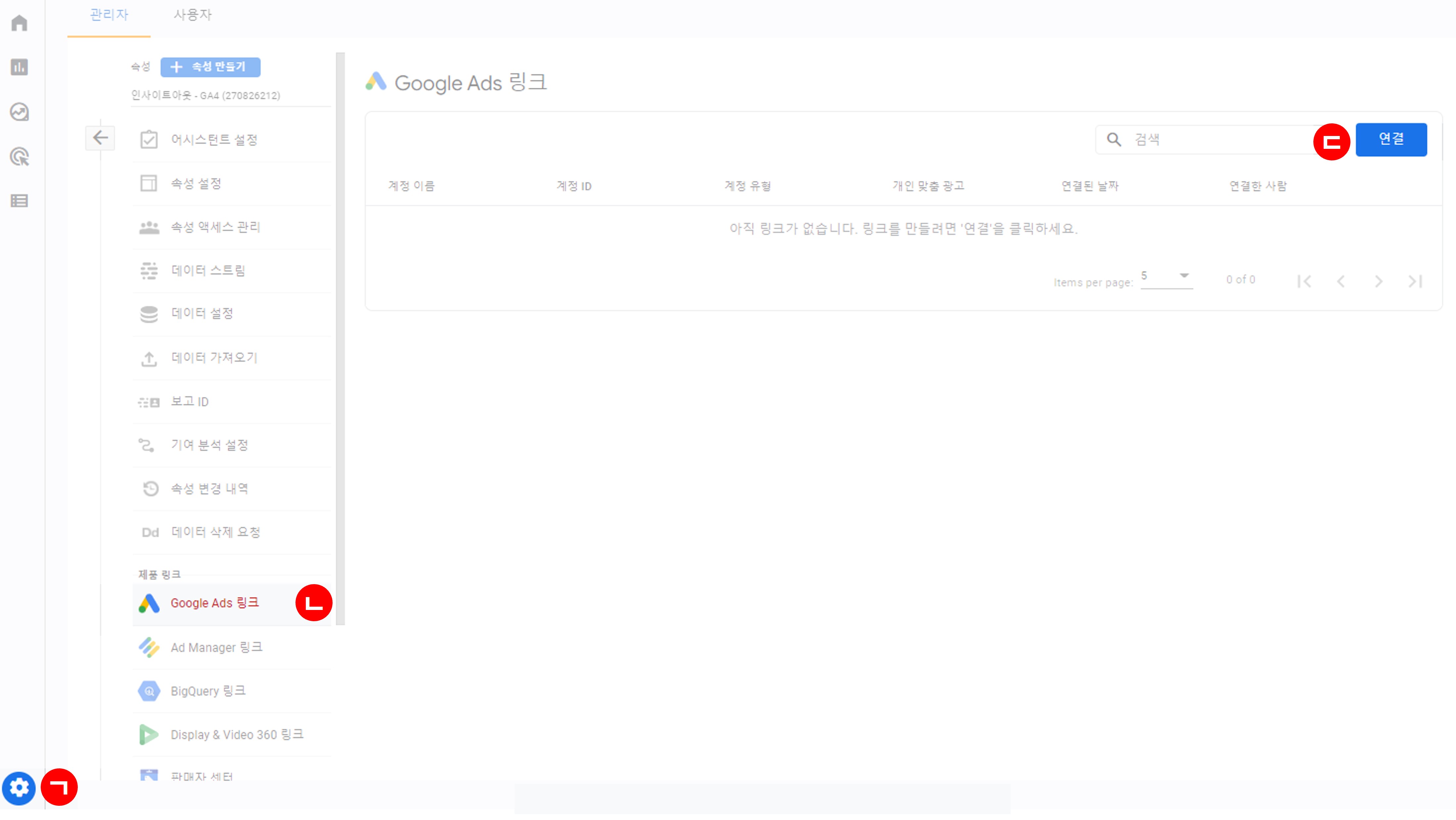The width and height of the screenshot is (1456, 820).
Task: Open Display & Video 360 링크
Action: click(x=231, y=735)
